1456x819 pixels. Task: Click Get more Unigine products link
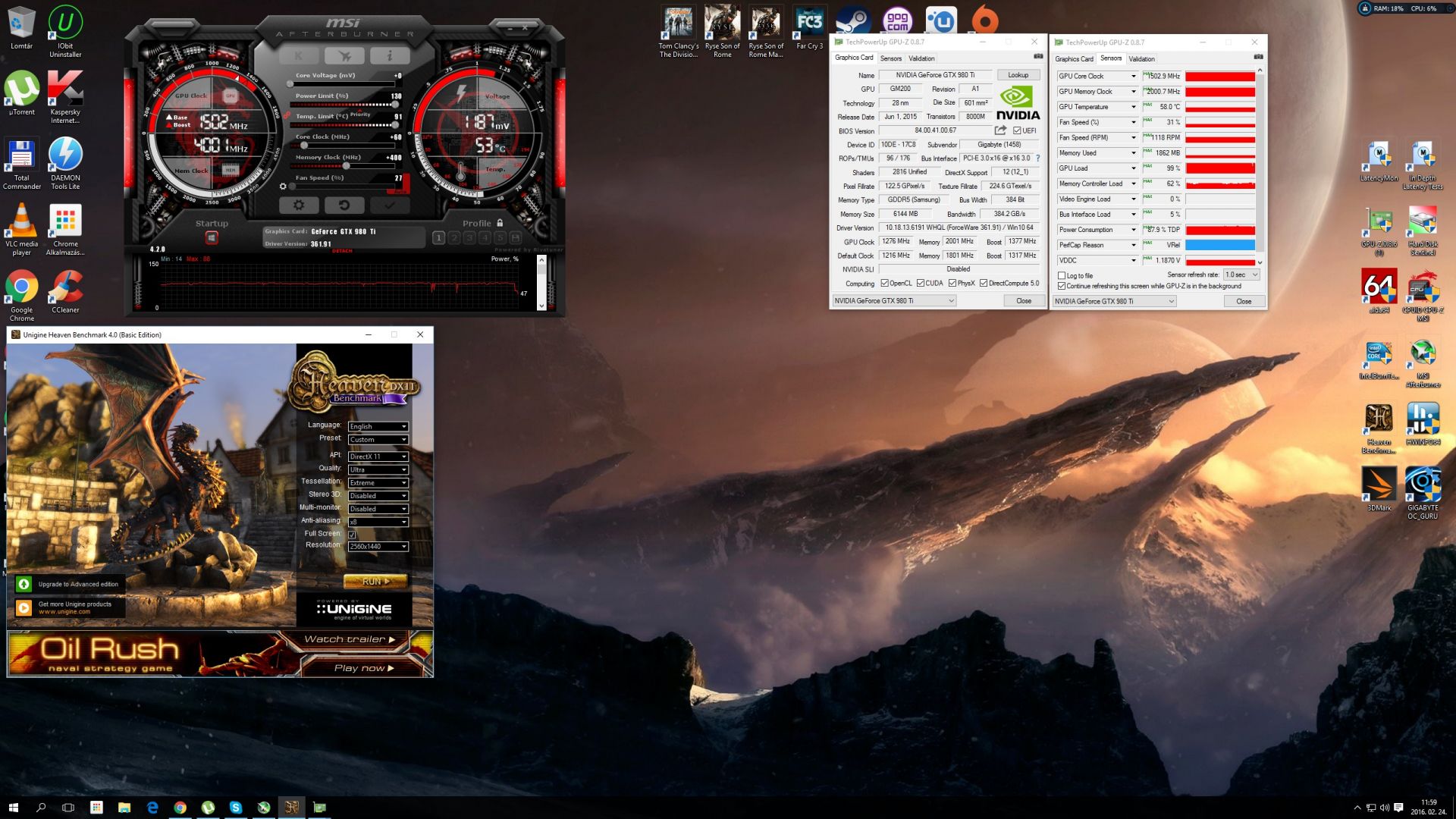point(70,608)
